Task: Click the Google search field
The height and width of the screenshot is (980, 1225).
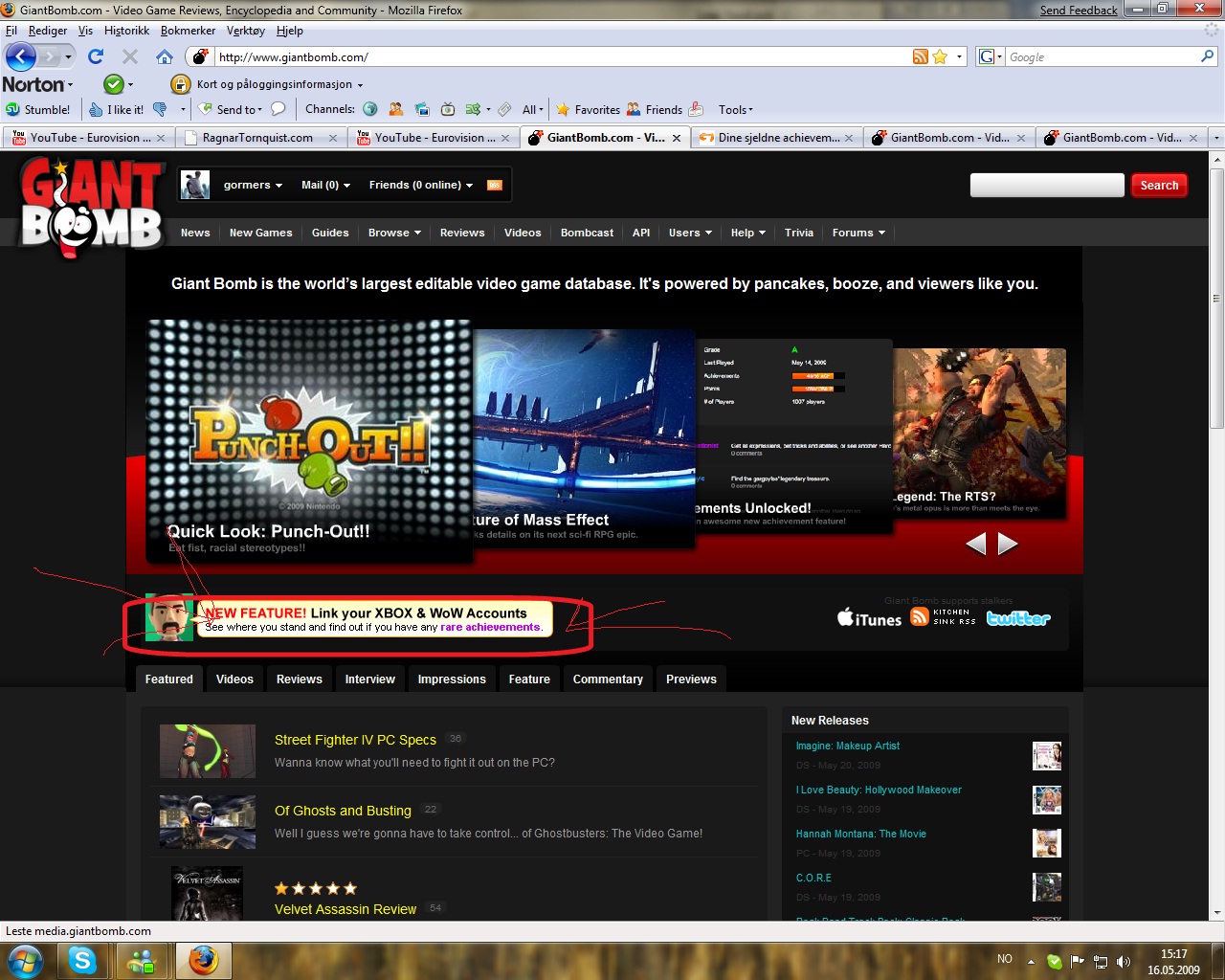Action: [x=1102, y=57]
